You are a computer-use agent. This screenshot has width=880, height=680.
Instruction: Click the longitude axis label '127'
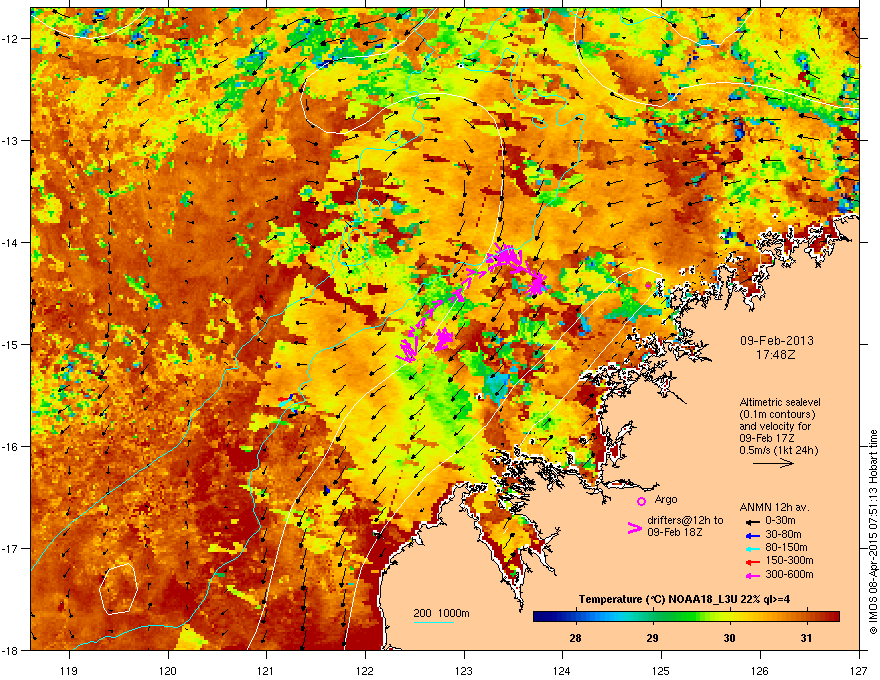pos(859,671)
